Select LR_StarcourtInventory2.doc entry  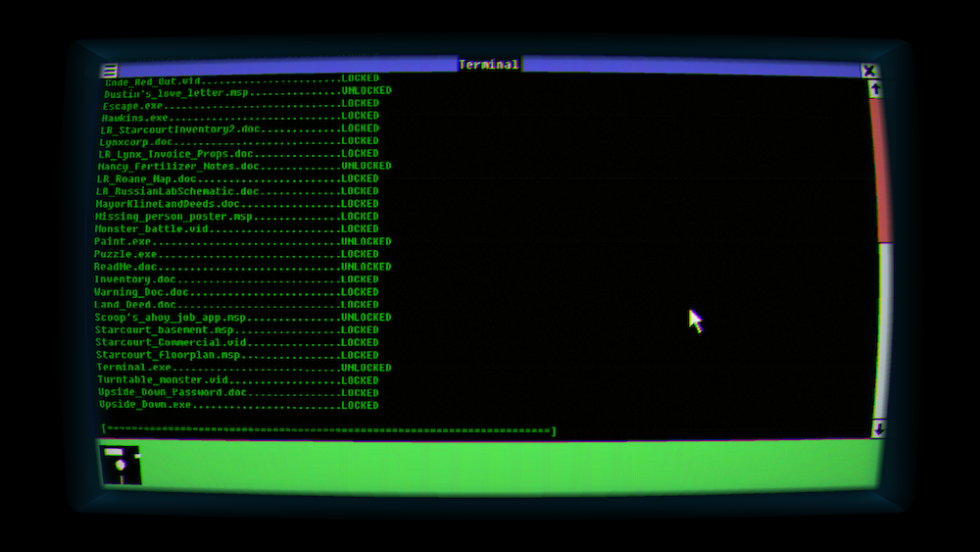click(239, 129)
